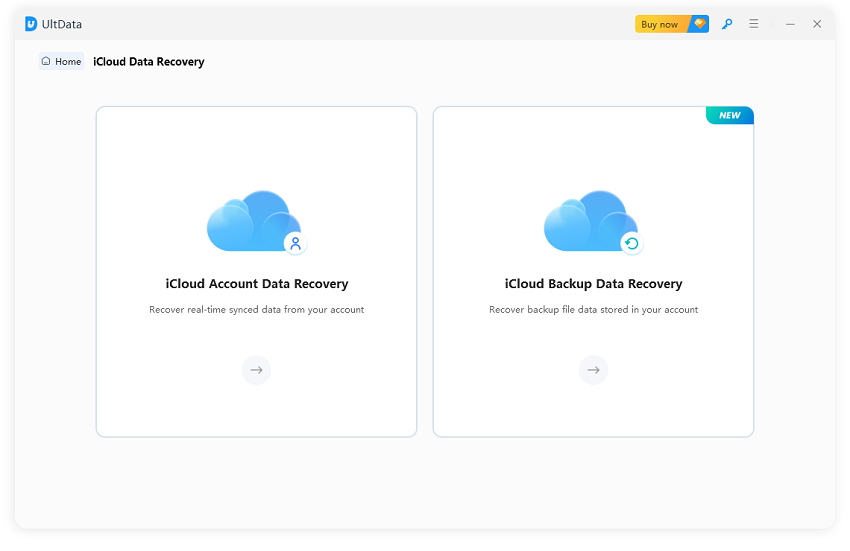Screen dimensions: 850x551
Task: Select iCloud Account Data Recovery title
Action: (256, 284)
